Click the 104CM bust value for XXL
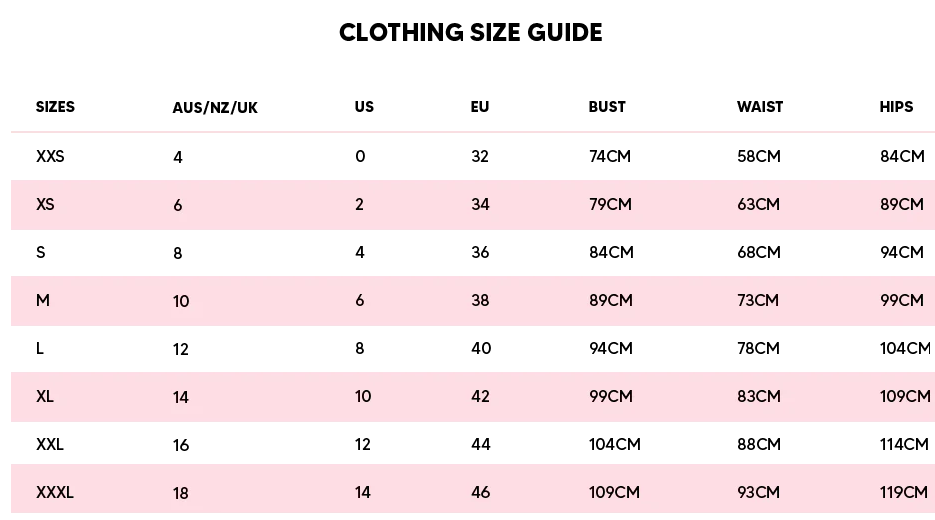This screenshot has height=520, width=935. click(615, 444)
